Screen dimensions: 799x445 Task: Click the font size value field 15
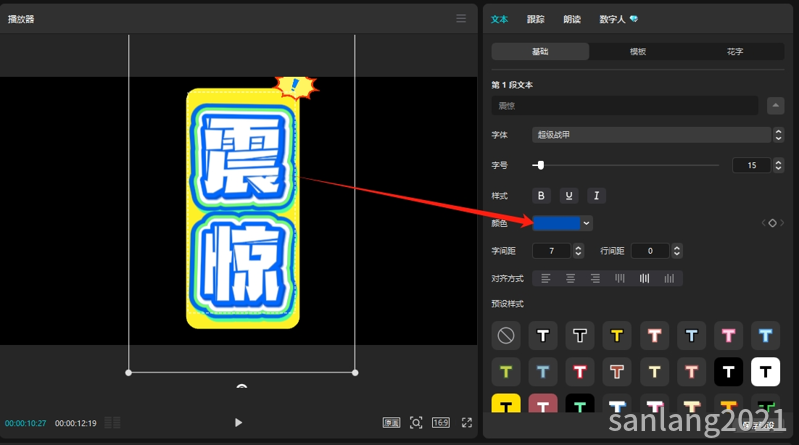pyautogui.click(x=752, y=165)
